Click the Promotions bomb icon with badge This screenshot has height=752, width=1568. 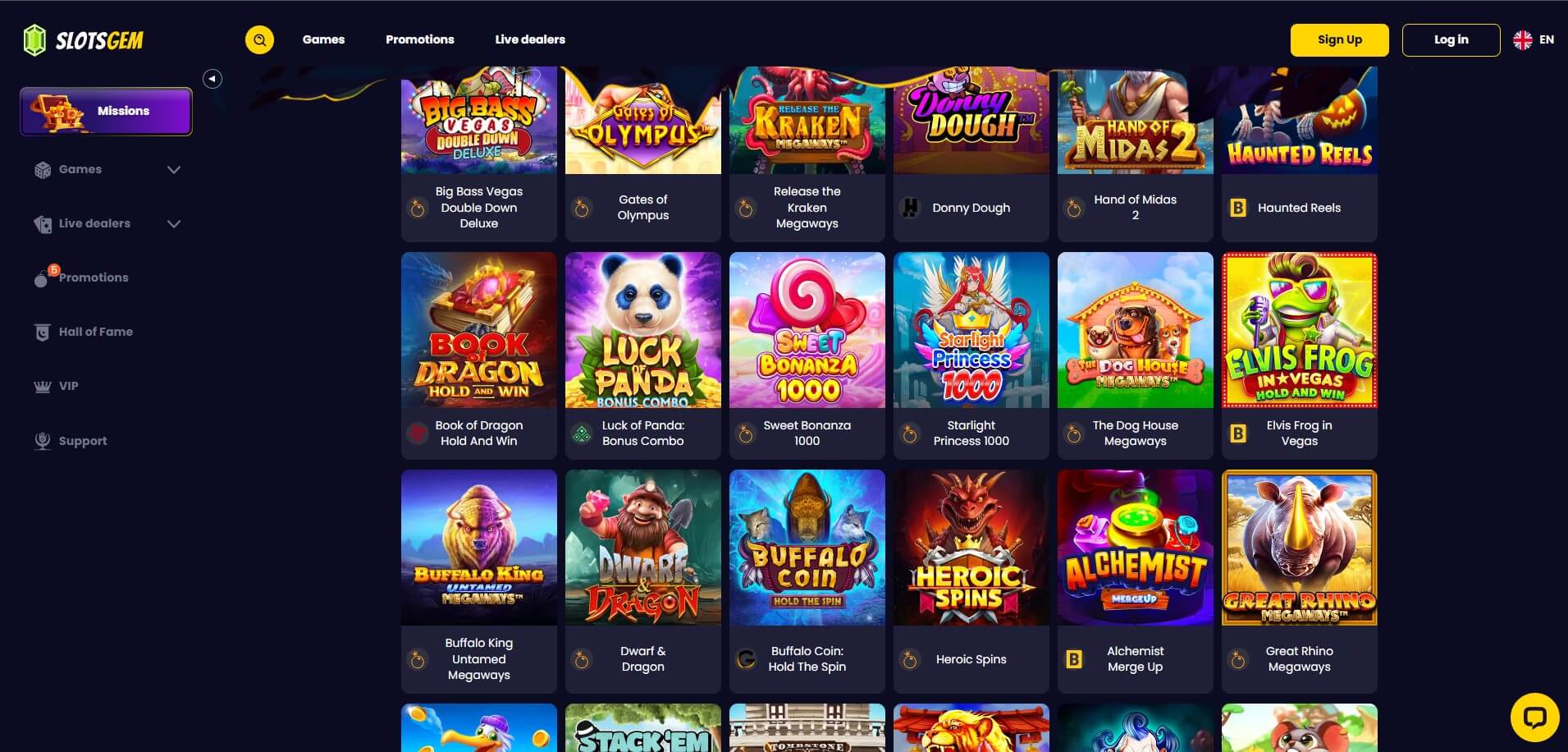click(x=43, y=277)
